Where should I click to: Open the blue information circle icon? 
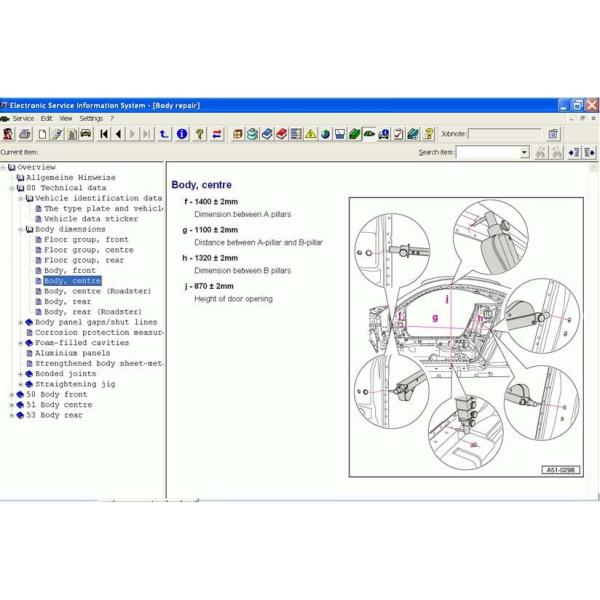coord(182,134)
